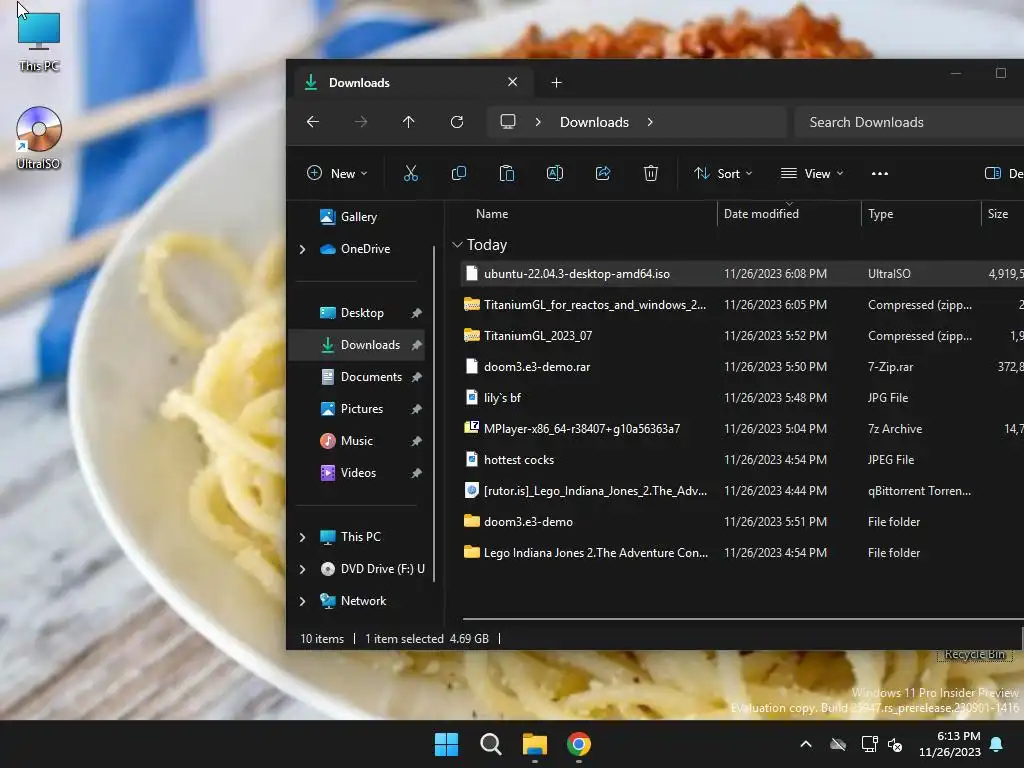Click the Rename icon in toolbar
Viewport: 1024px width, 768px height.
click(x=554, y=173)
